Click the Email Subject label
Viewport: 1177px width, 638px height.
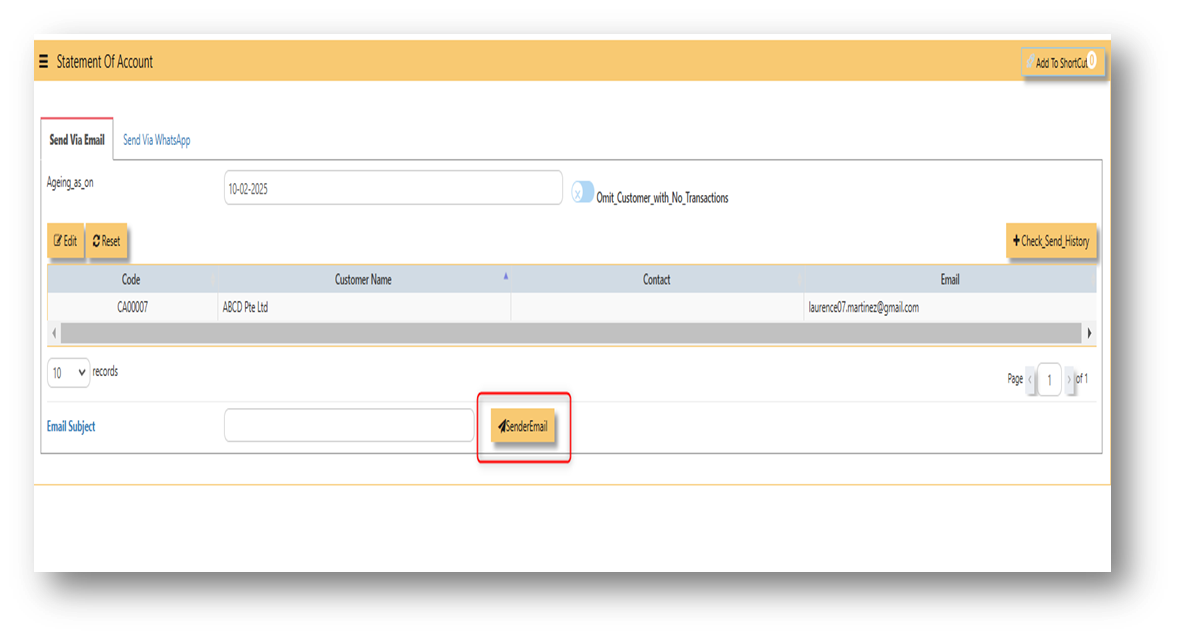coord(71,426)
